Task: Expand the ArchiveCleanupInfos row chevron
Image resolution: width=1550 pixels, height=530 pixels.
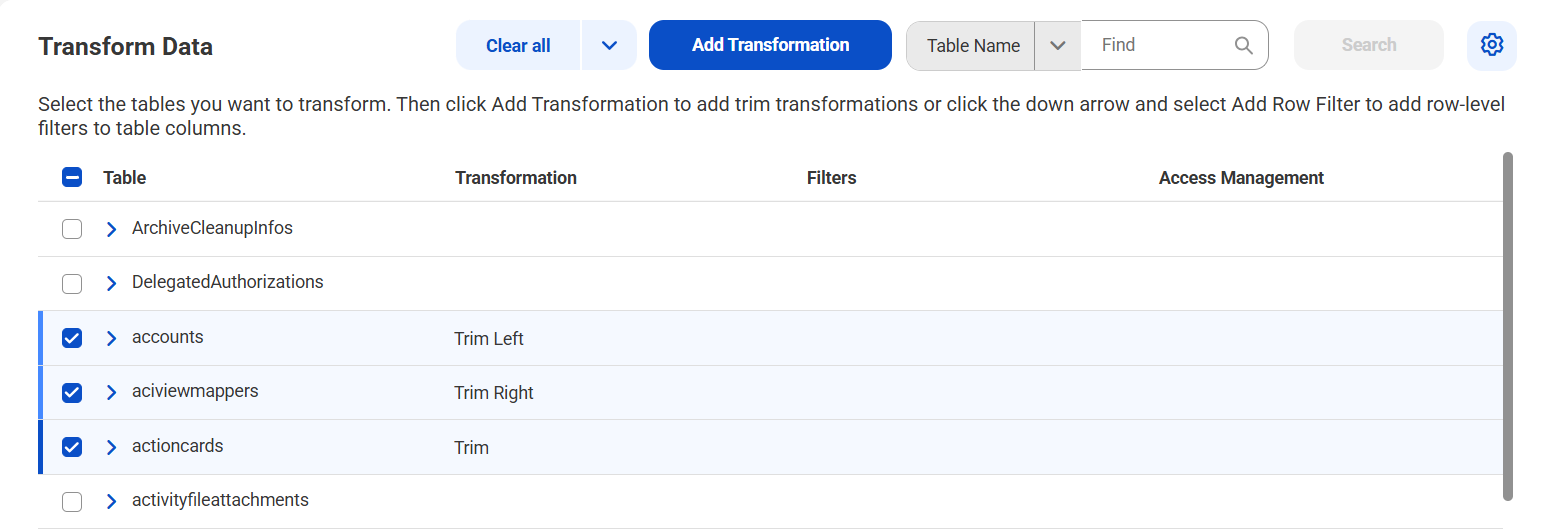Action: (x=111, y=229)
